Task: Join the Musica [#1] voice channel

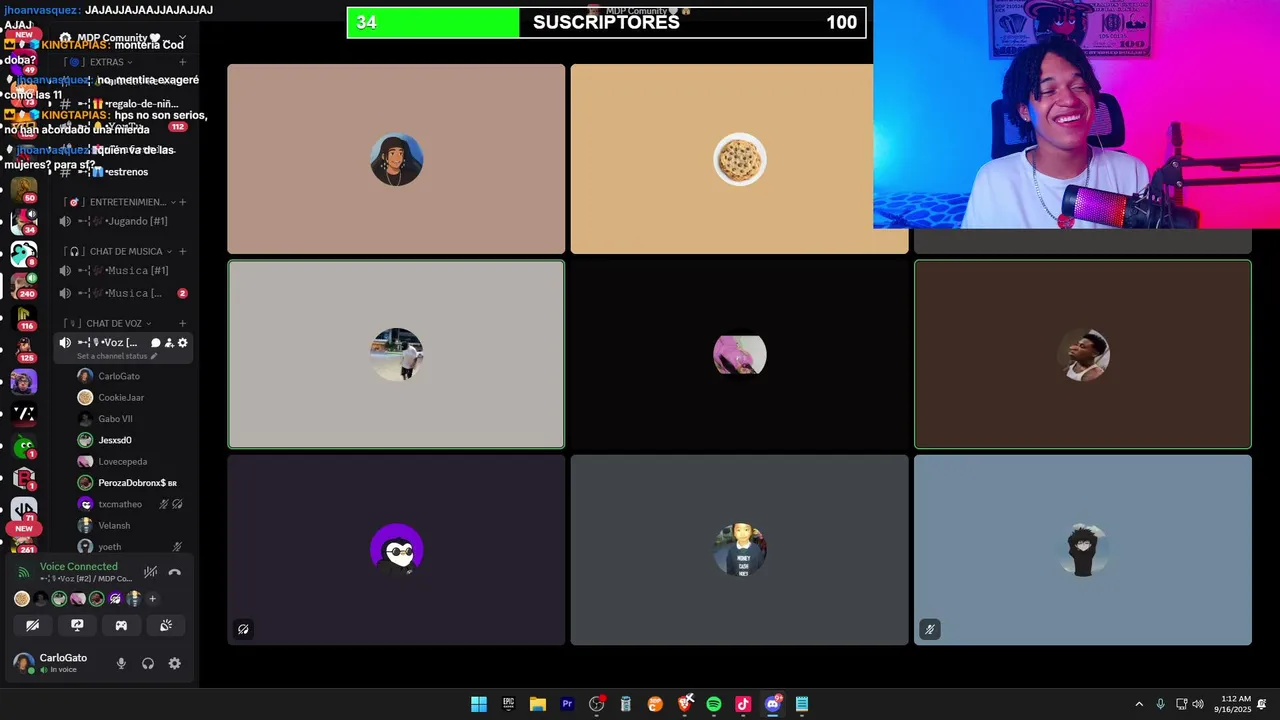Action: 123,271
